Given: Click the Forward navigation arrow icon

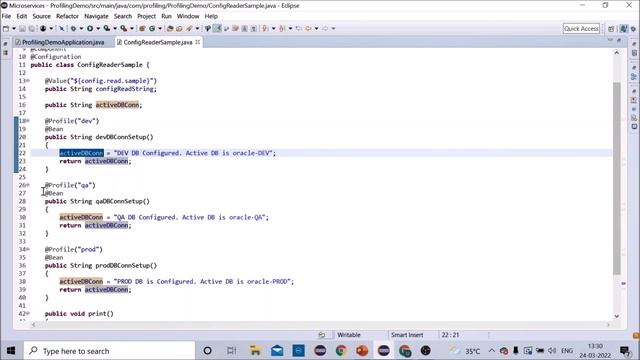Looking at the screenshot, I should click(x=325, y=29).
